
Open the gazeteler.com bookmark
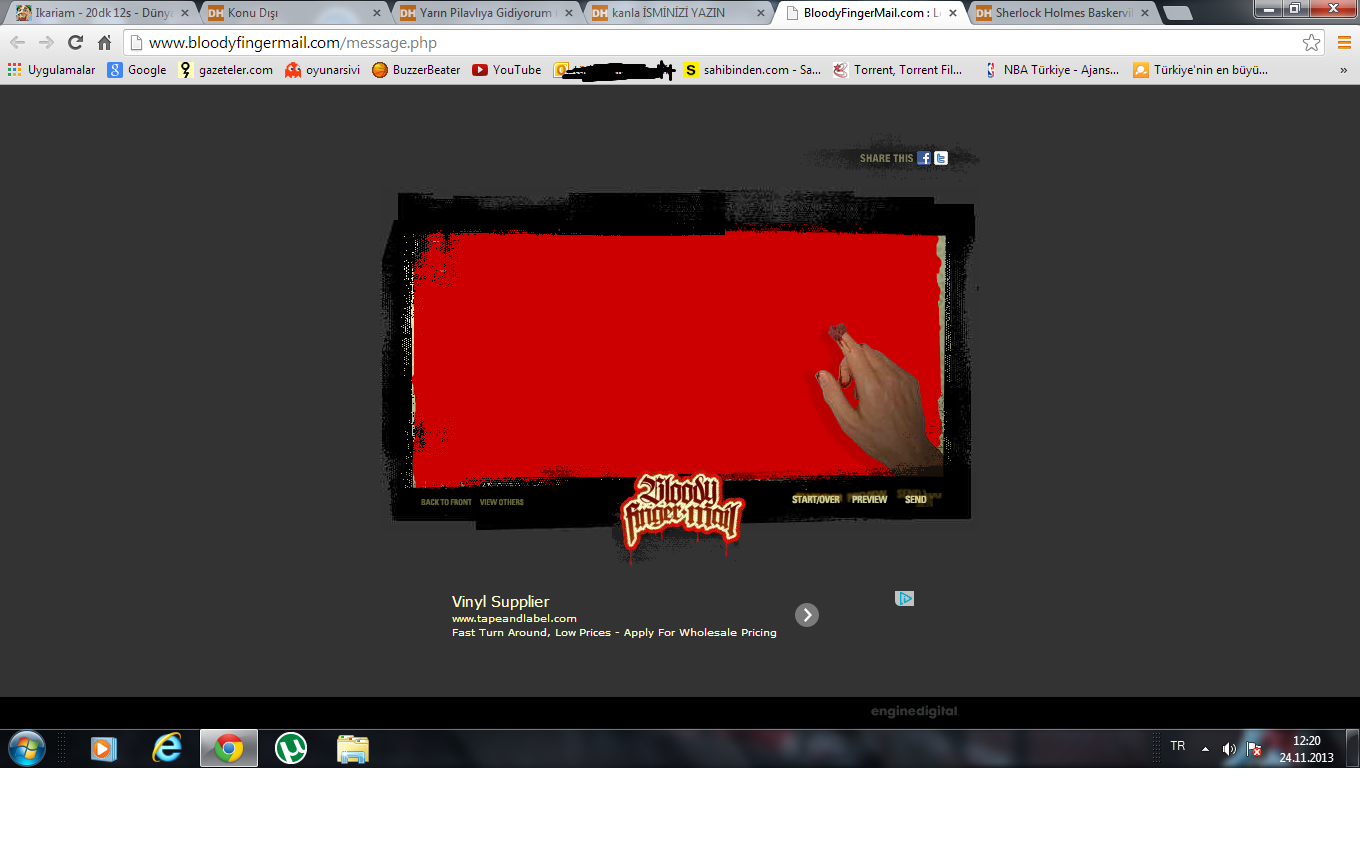tap(226, 70)
